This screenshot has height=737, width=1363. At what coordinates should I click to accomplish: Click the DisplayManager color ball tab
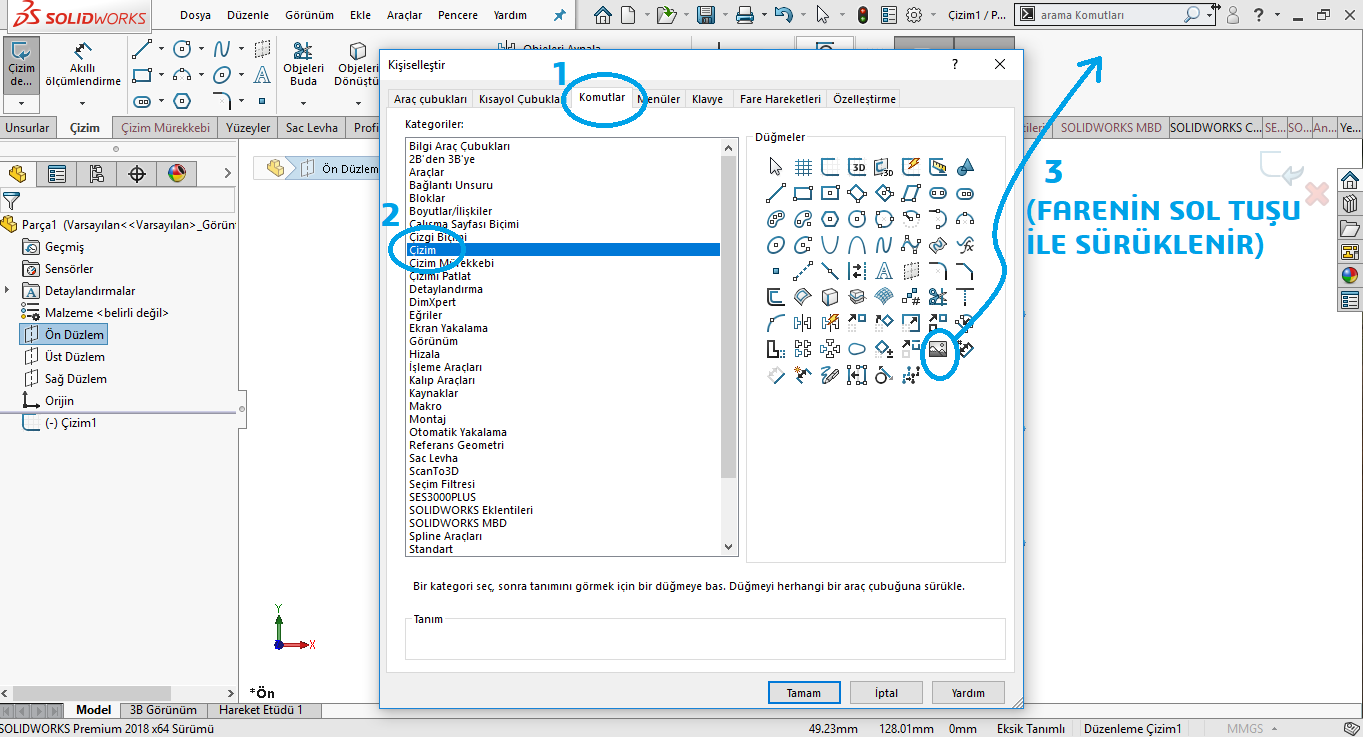(176, 174)
